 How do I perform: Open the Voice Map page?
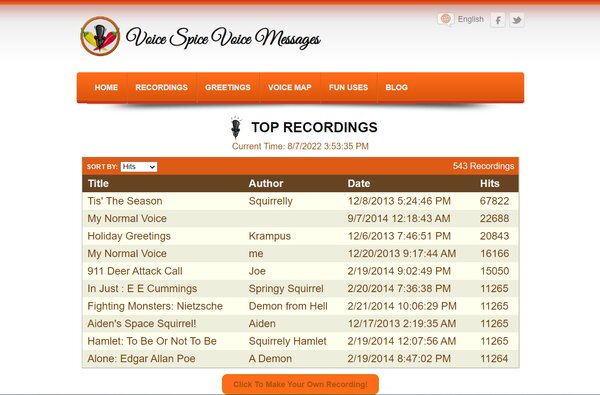pos(290,87)
